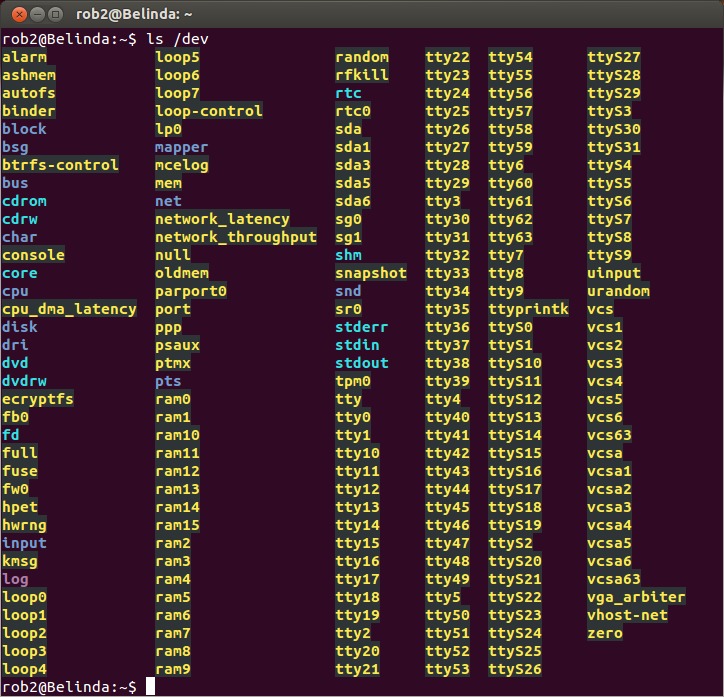Click the symlink entry 'stderr'
Image resolution: width=724 pixels, height=697 pixels.
click(x=362, y=327)
